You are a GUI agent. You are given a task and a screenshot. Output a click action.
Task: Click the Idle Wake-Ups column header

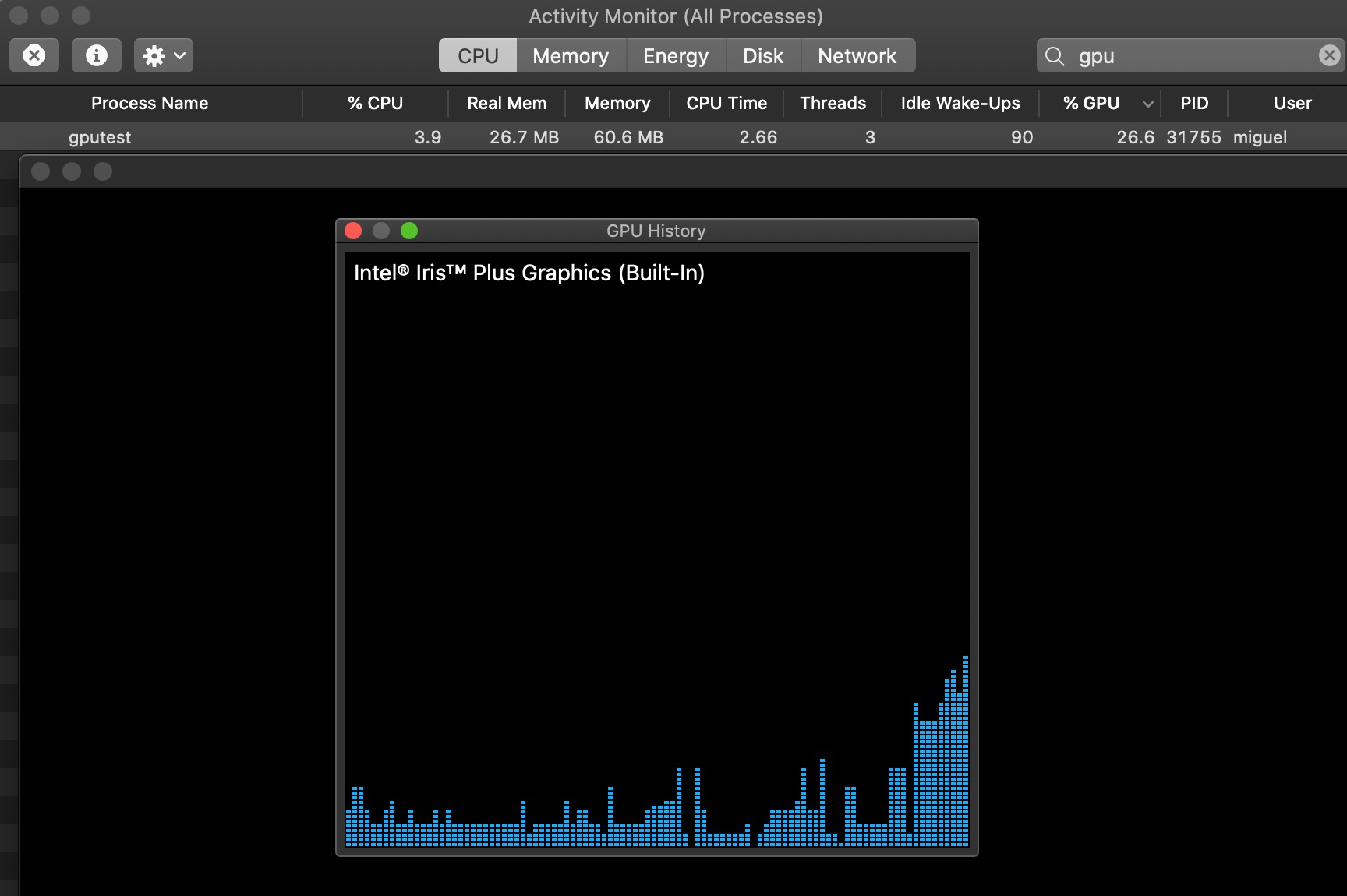pos(959,103)
